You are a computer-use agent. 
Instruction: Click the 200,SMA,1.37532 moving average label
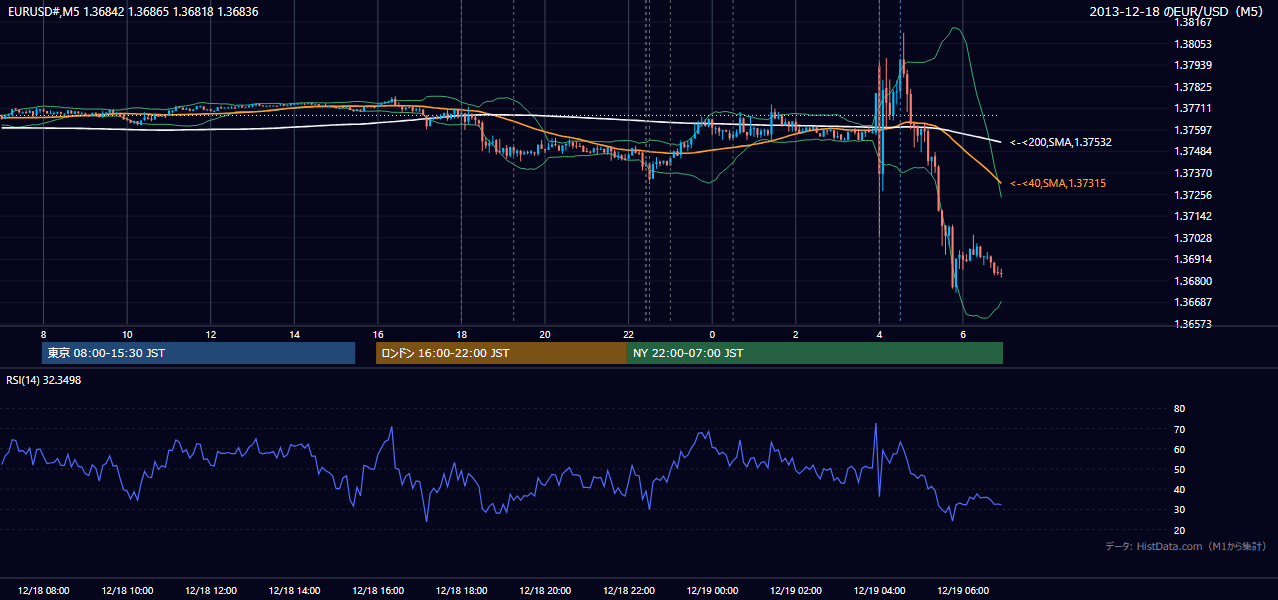coord(1060,143)
